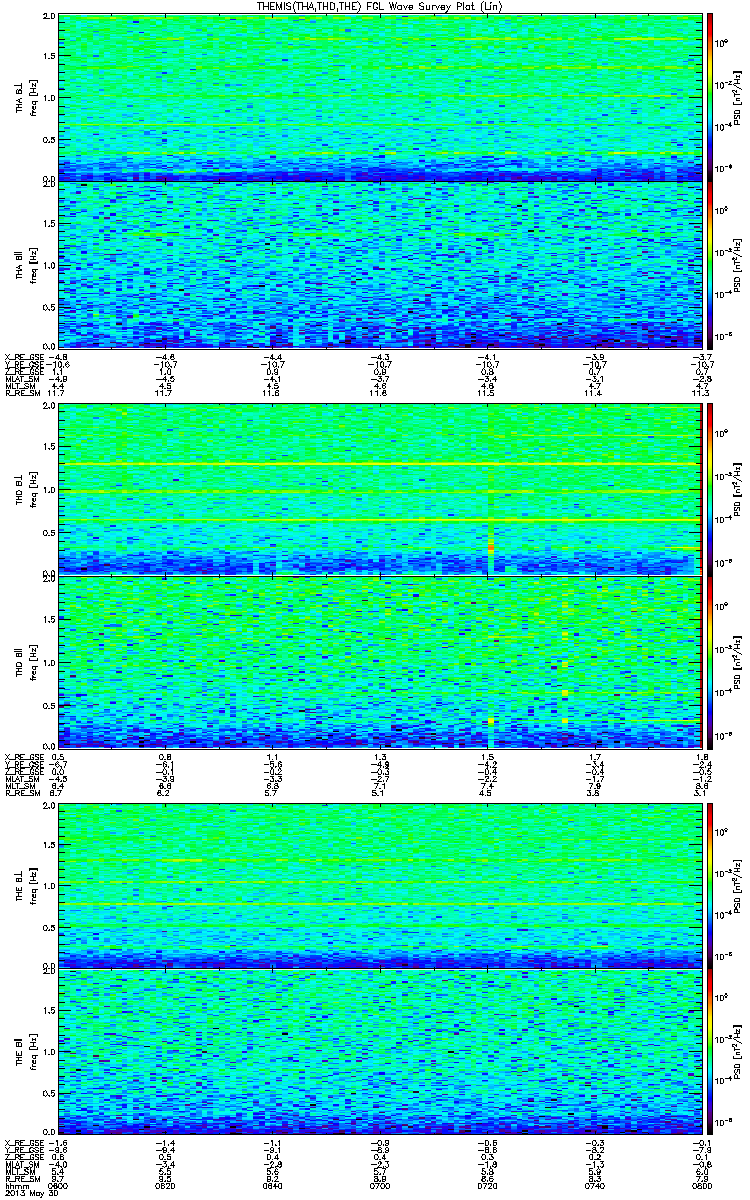750x1200 pixels.
Task: Click X_RE_GSE row label below THA panels
Action: pyautogui.click(x=23, y=356)
